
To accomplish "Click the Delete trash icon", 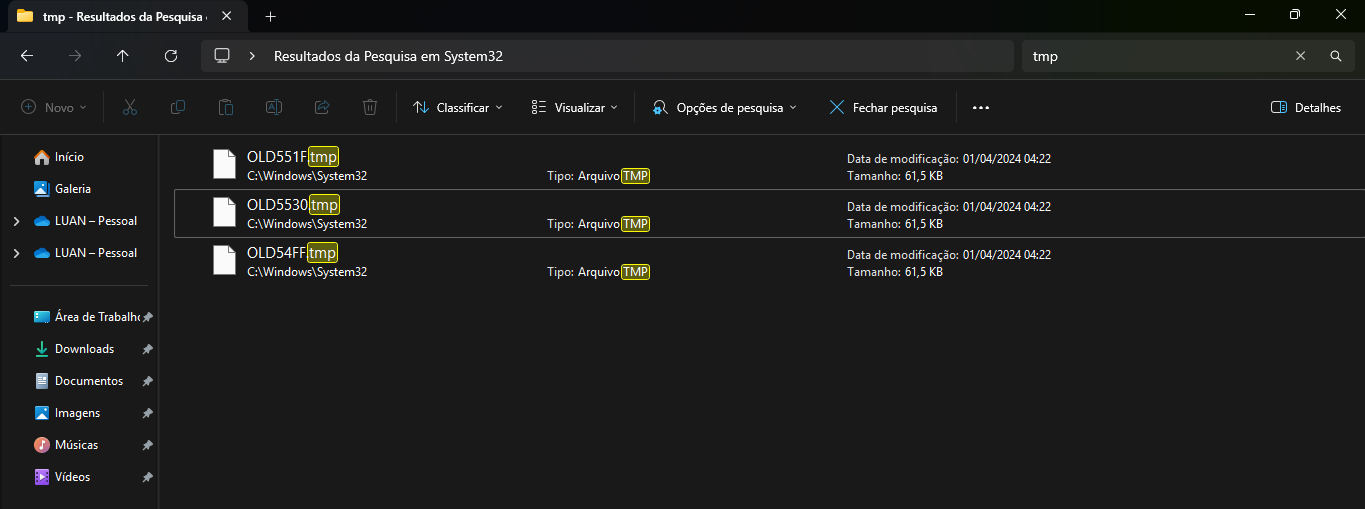I will click(370, 107).
